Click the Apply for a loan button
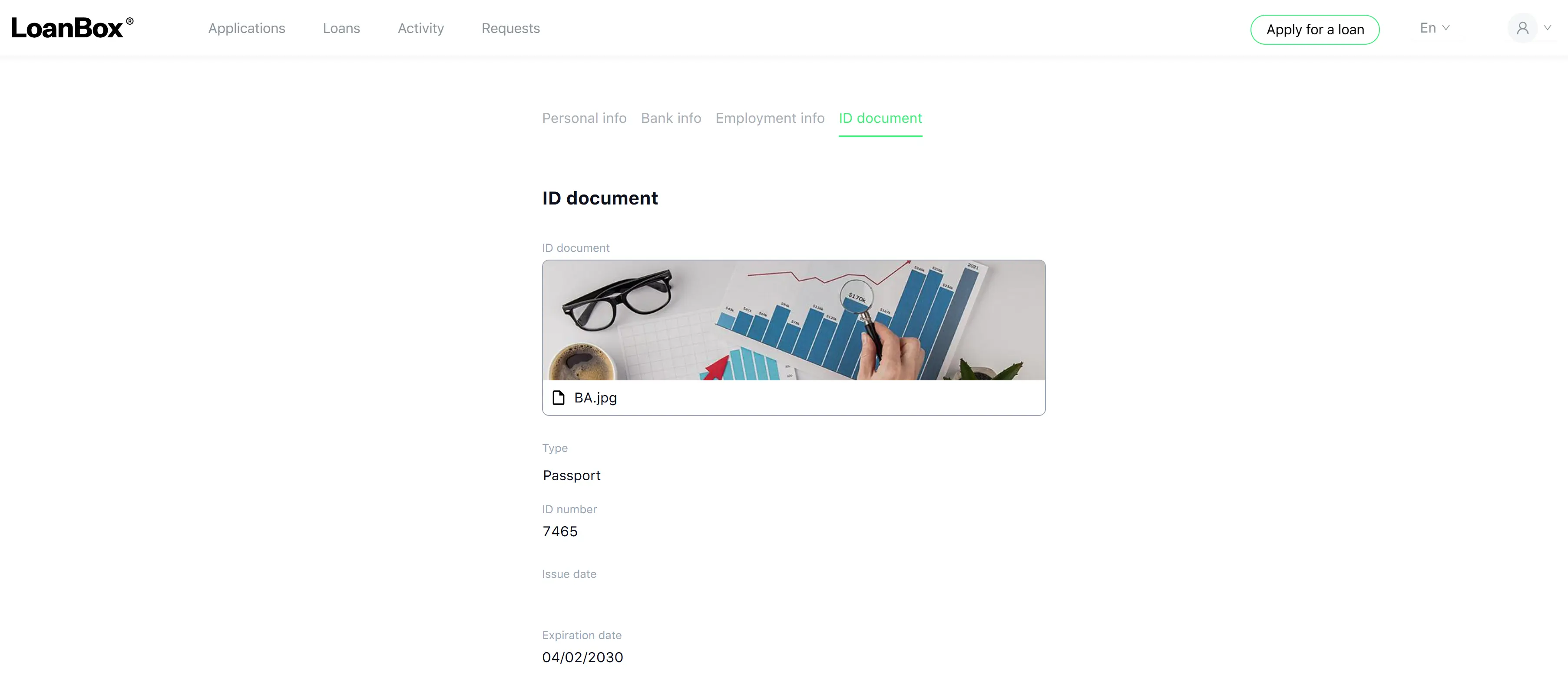Viewport: 1568px width, 676px height. (1315, 30)
